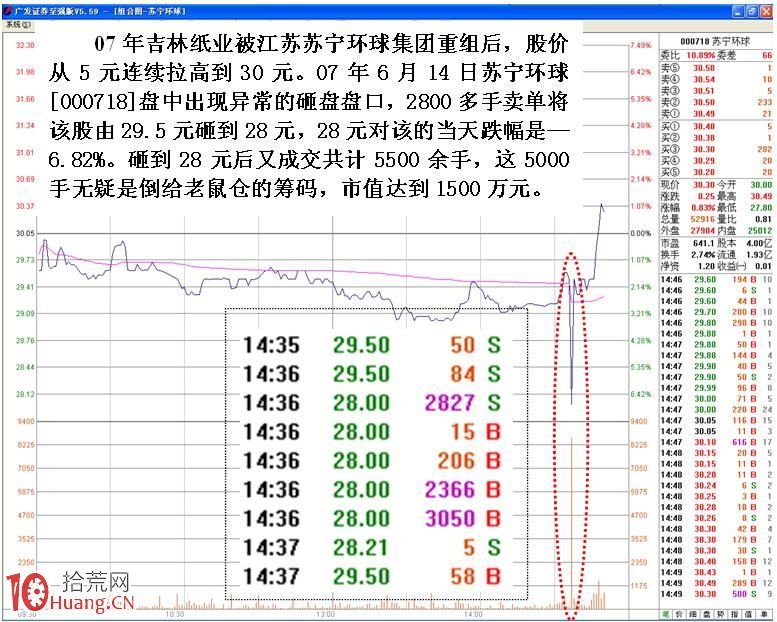The width and height of the screenshot is (777, 622).
Task: Select the 14:47 29.99 96 B tick row
Action: coord(717,388)
